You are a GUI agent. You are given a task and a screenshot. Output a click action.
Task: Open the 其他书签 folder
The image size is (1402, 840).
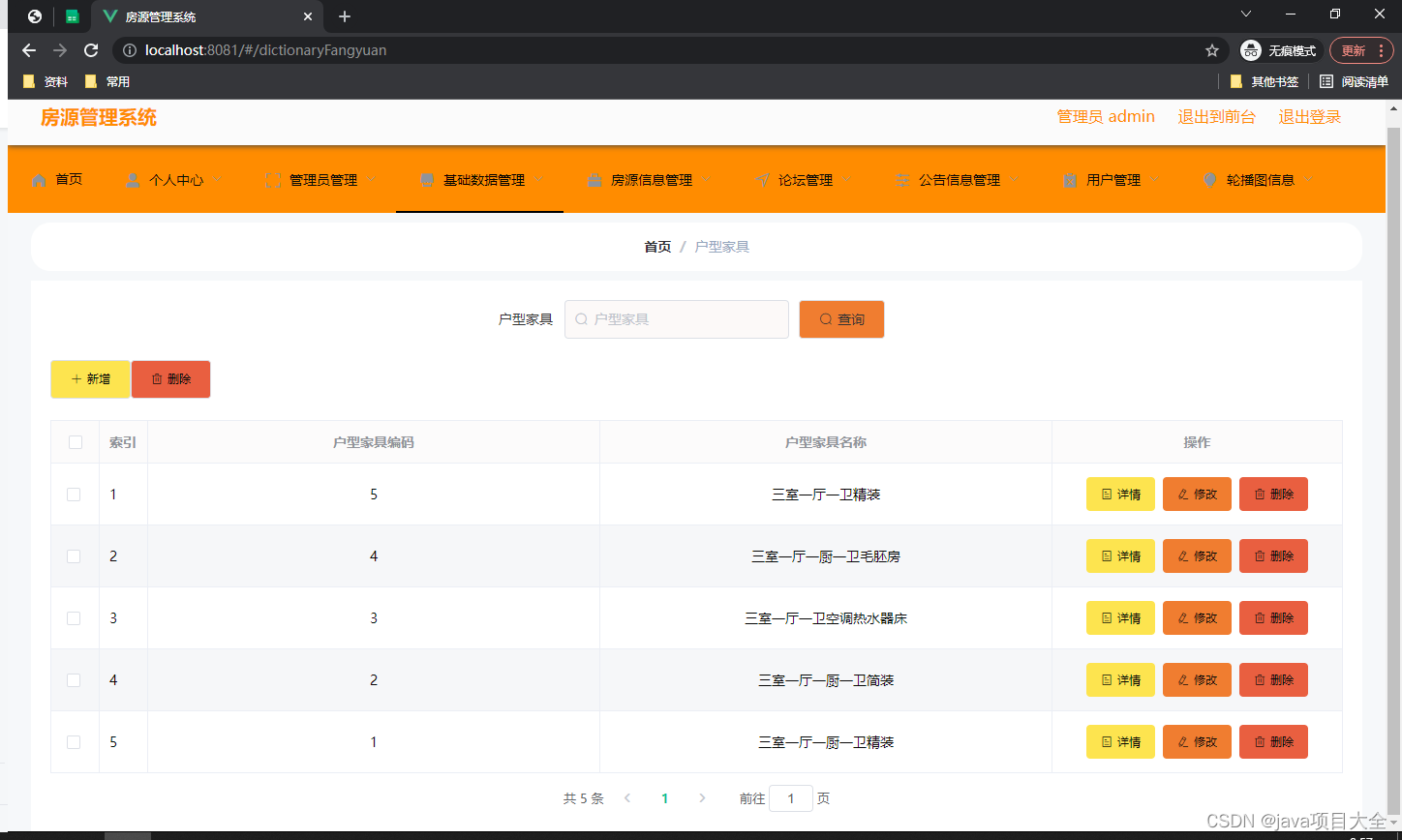pyautogui.click(x=1265, y=81)
